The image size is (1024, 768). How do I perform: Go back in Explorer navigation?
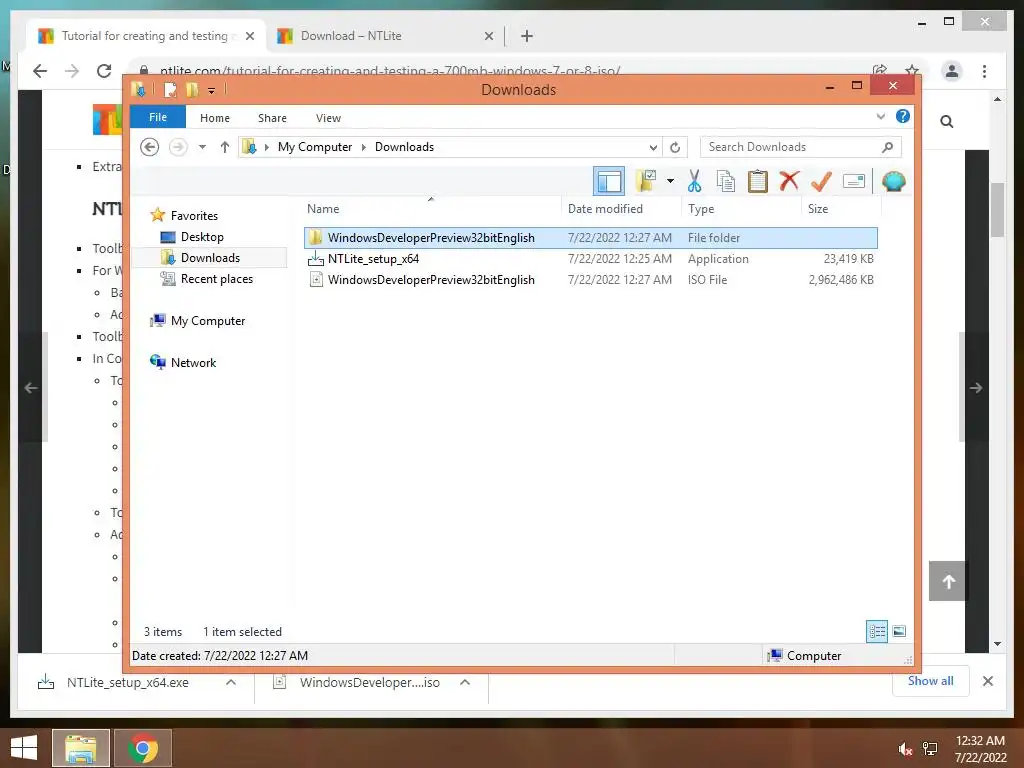tap(150, 147)
